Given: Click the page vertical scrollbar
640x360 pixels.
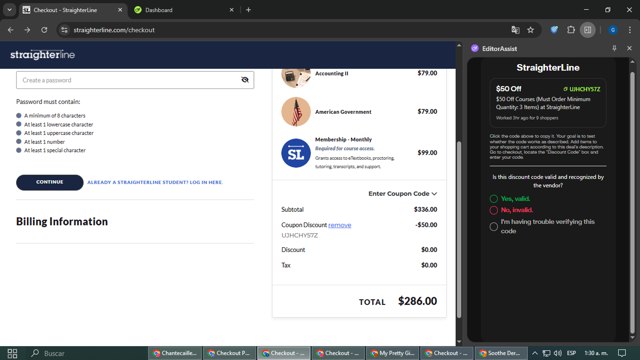Looking at the screenshot, I should pyautogui.click(x=459, y=230).
